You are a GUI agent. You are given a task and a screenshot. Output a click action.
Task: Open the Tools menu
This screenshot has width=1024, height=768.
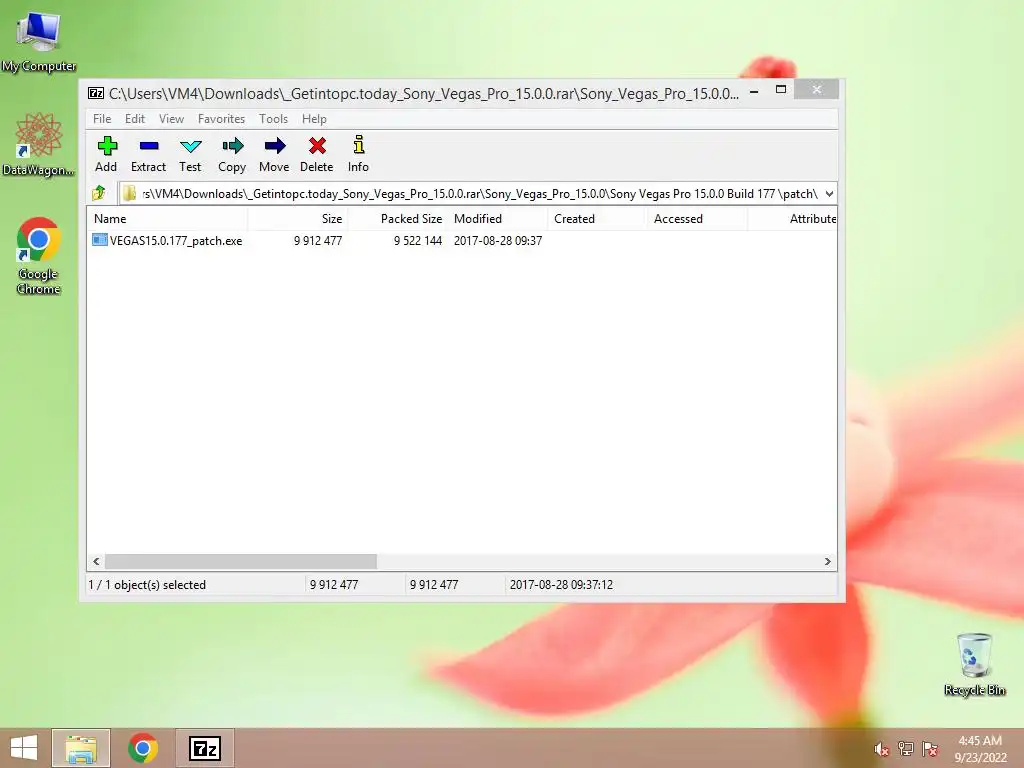(273, 119)
